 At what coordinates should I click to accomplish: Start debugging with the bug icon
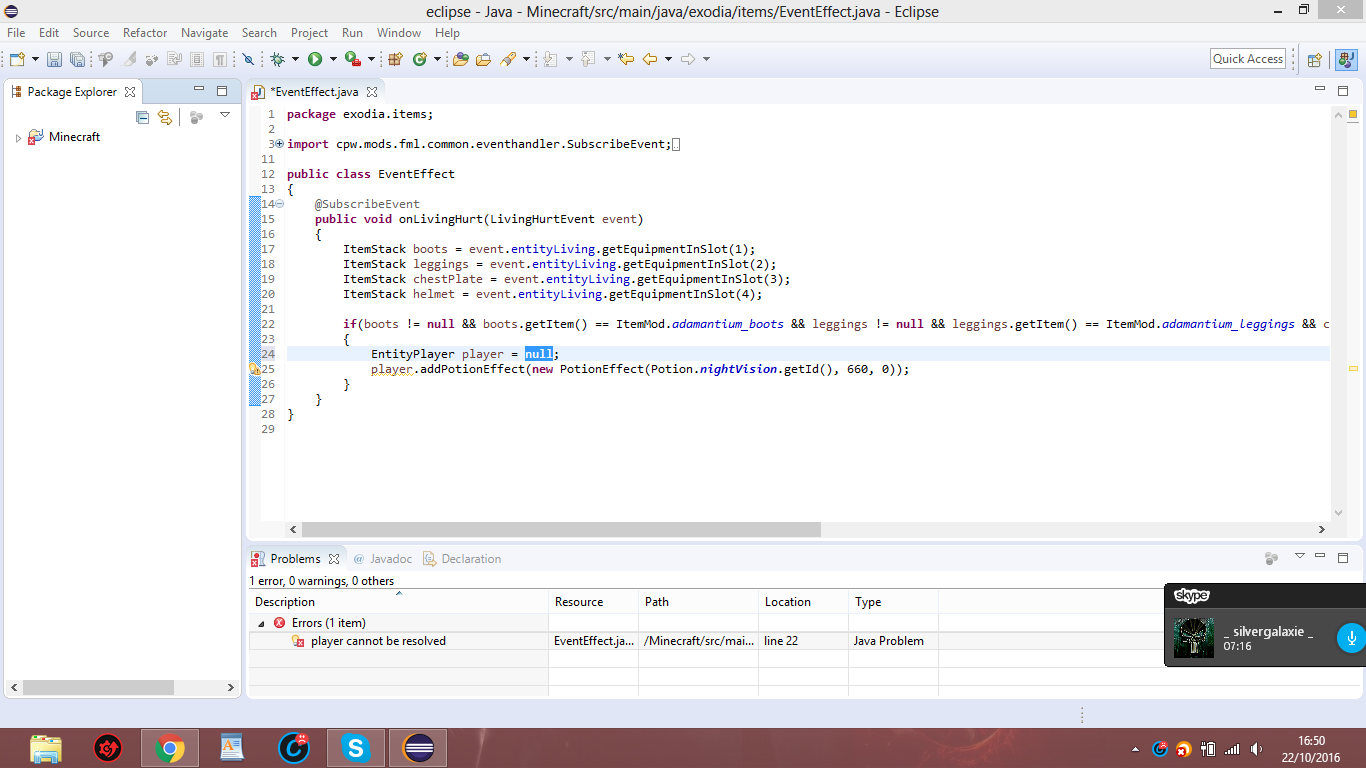tap(278, 60)
